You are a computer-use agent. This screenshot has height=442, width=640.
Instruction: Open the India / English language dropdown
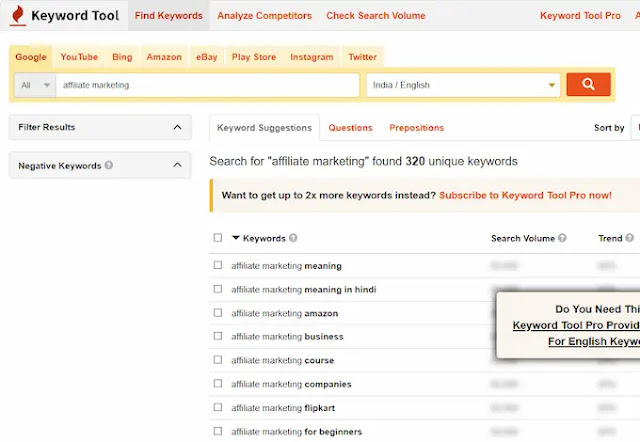coord(463,85)
